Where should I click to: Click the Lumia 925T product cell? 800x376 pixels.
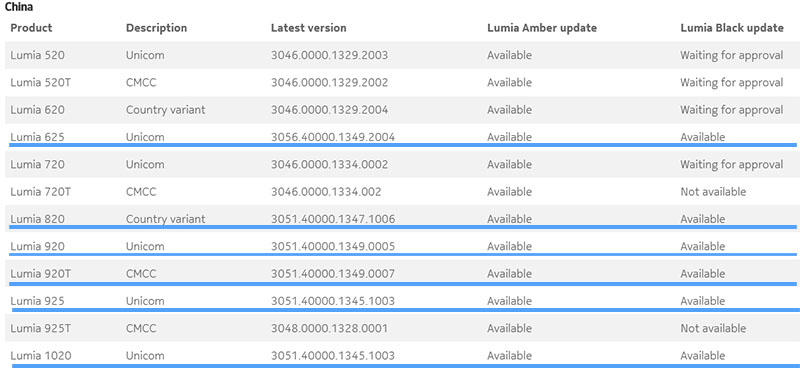point(41,329)
